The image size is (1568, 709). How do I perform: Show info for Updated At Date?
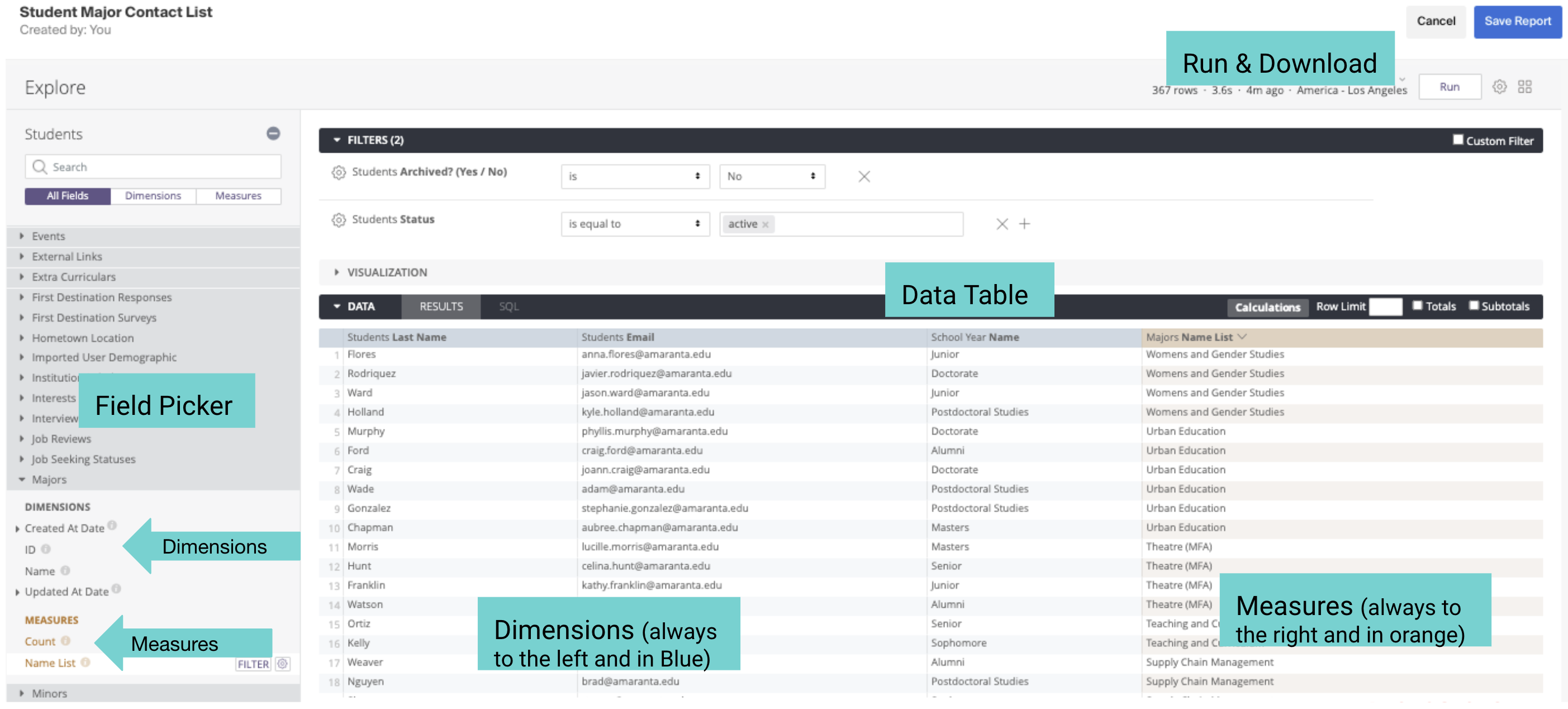coord(116,588)
